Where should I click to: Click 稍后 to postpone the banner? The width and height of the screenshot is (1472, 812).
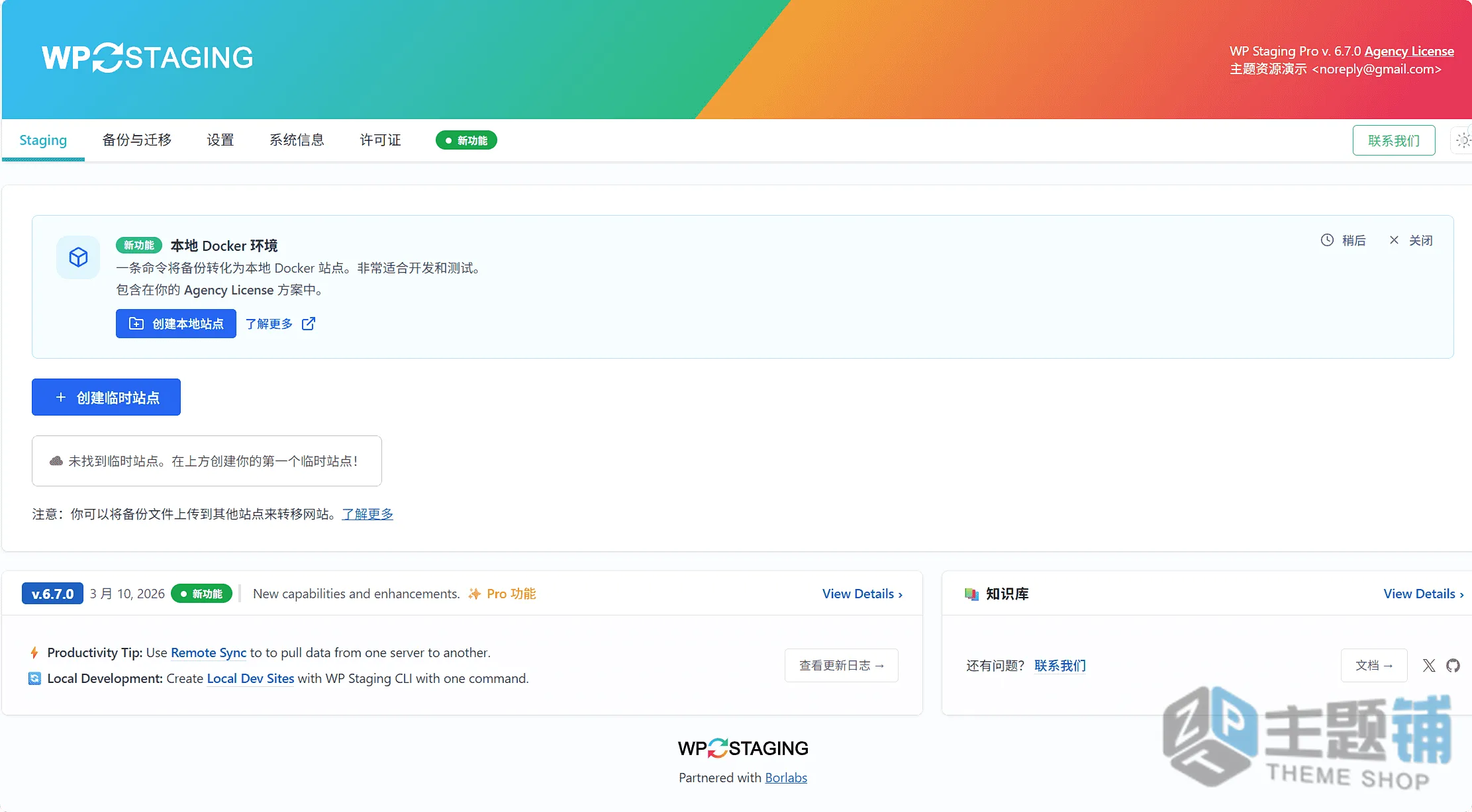tap(1353, 240)
